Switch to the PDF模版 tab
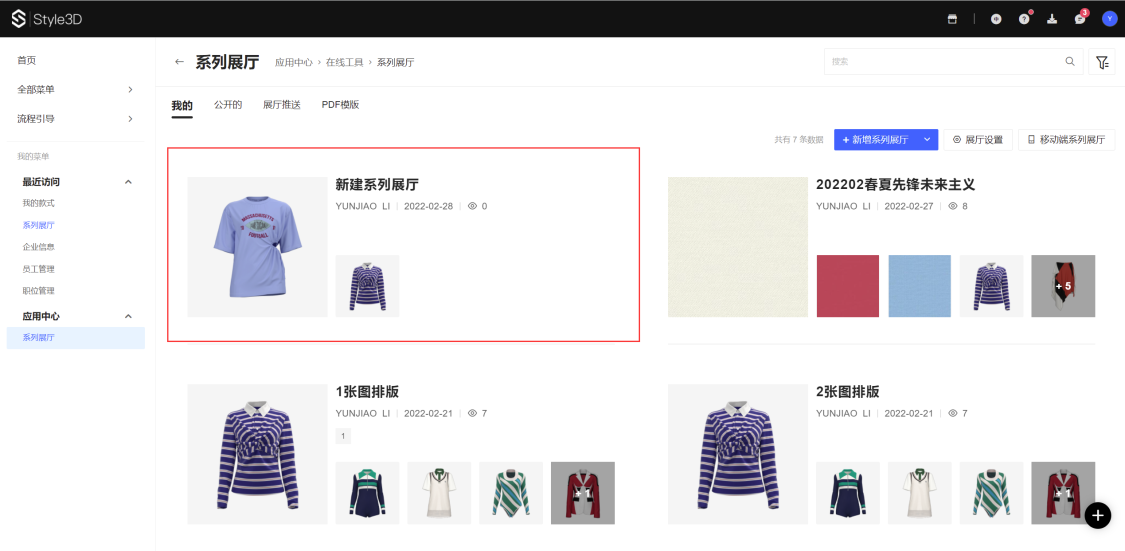1125x551 pixels. (x=340, y=105)
